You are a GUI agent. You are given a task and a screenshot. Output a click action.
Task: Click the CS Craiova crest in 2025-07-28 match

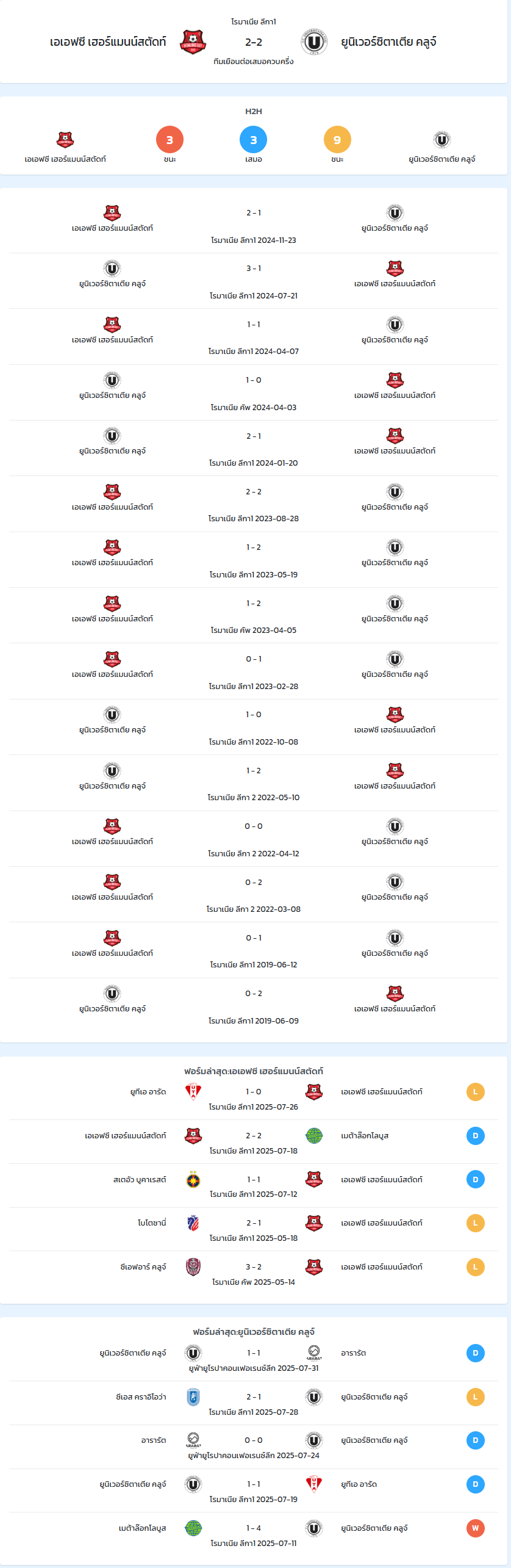pyautogui.click(x=193, y=1396)
